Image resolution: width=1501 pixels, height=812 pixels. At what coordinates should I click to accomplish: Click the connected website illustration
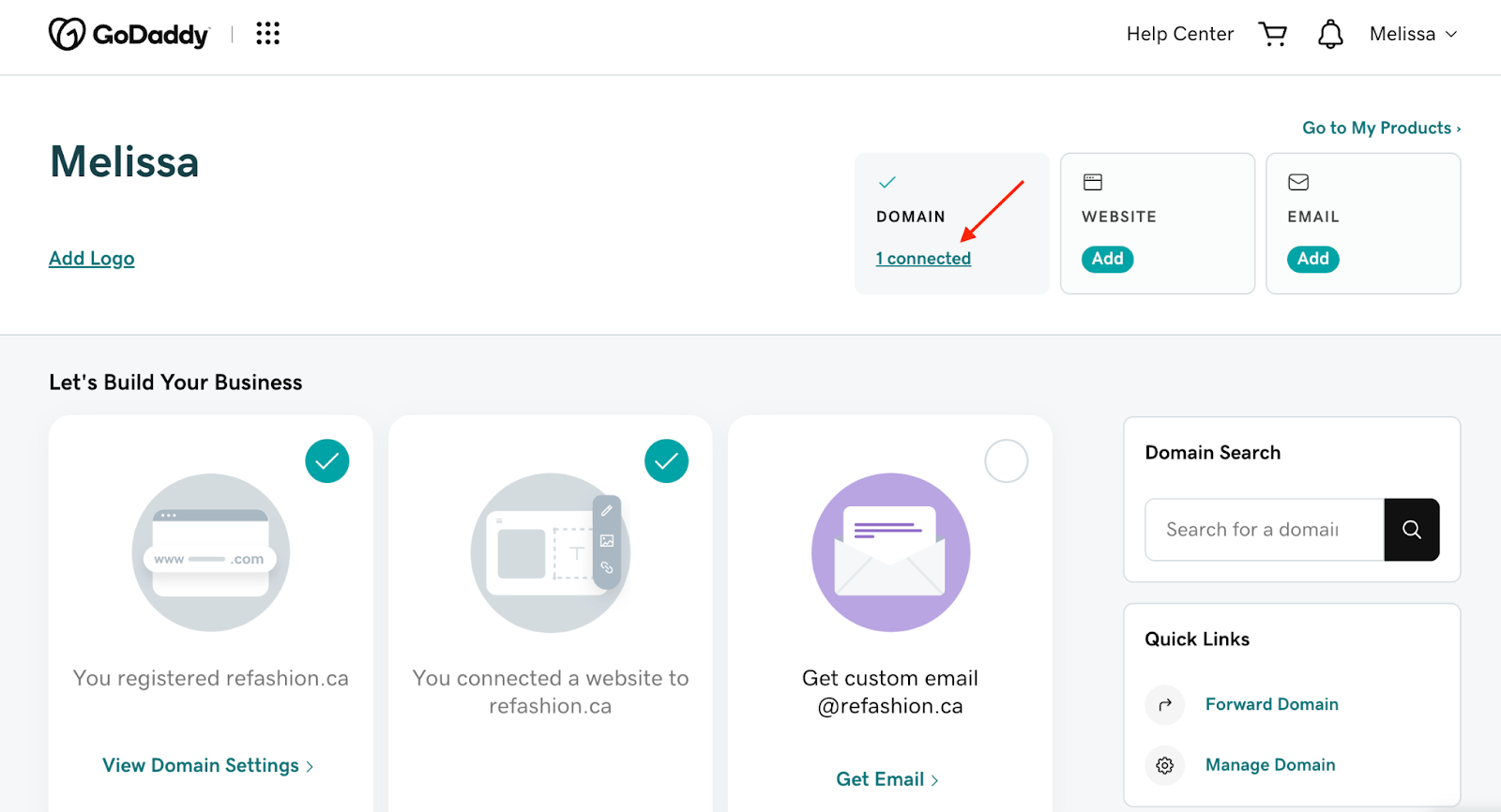pyautogui.click(x=551, y=552)
